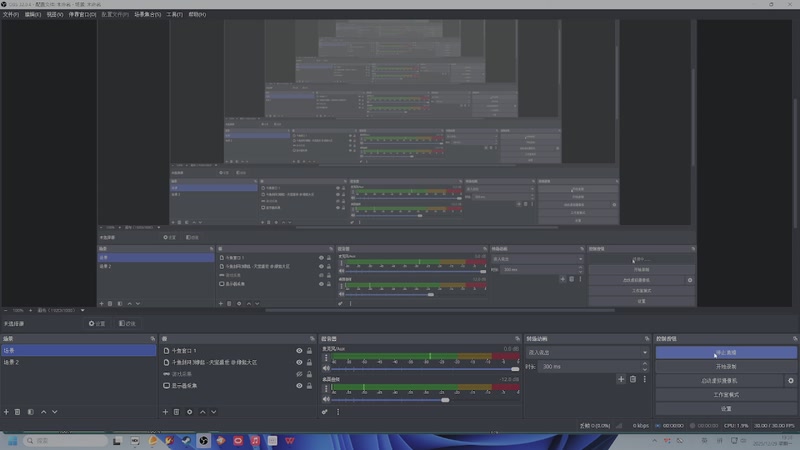Viewport: 800px width, 450px height.
Task: Add a configurable transition with the plus icon
Action: point(621,379)
